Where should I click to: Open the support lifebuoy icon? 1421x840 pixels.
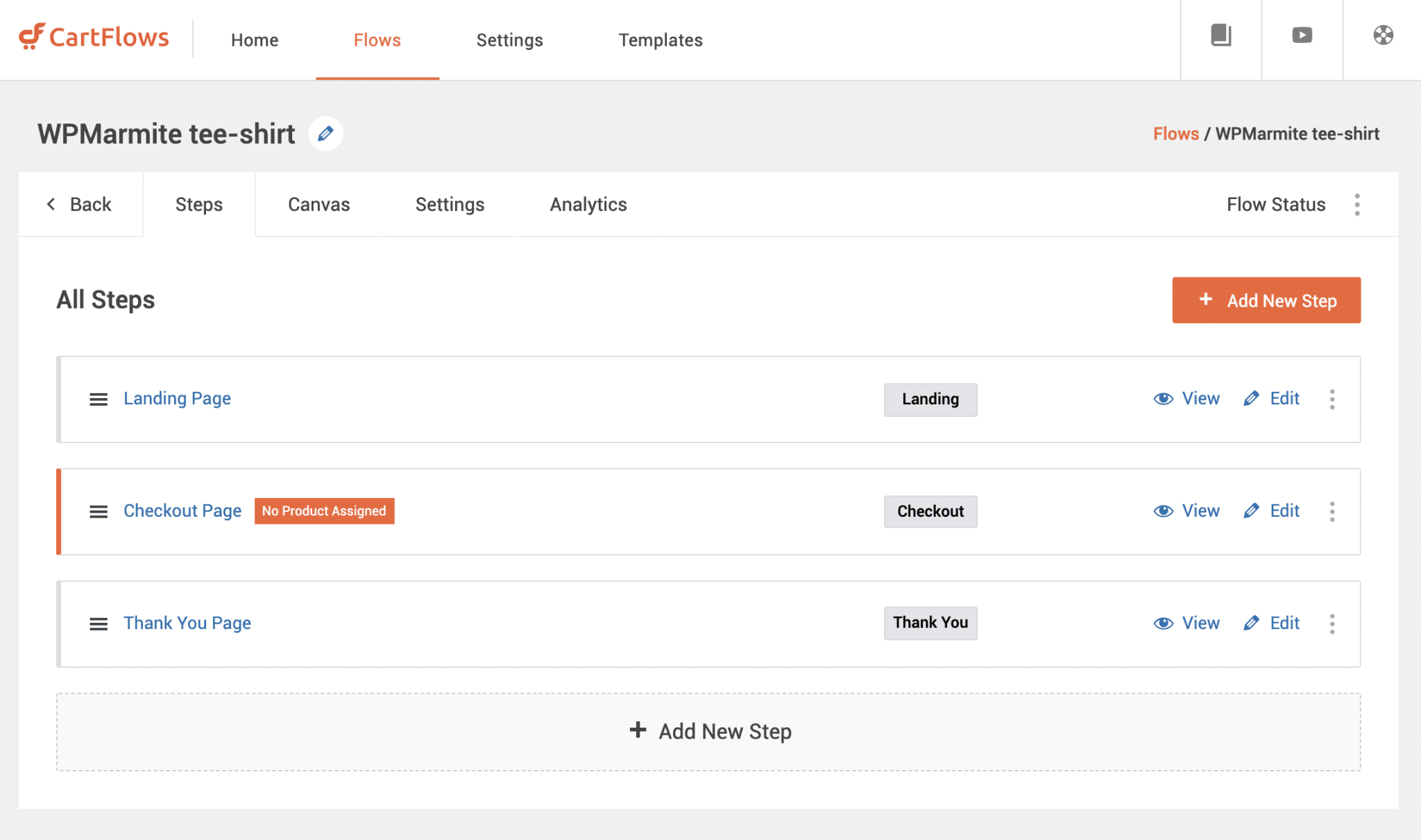[1384, 35]
